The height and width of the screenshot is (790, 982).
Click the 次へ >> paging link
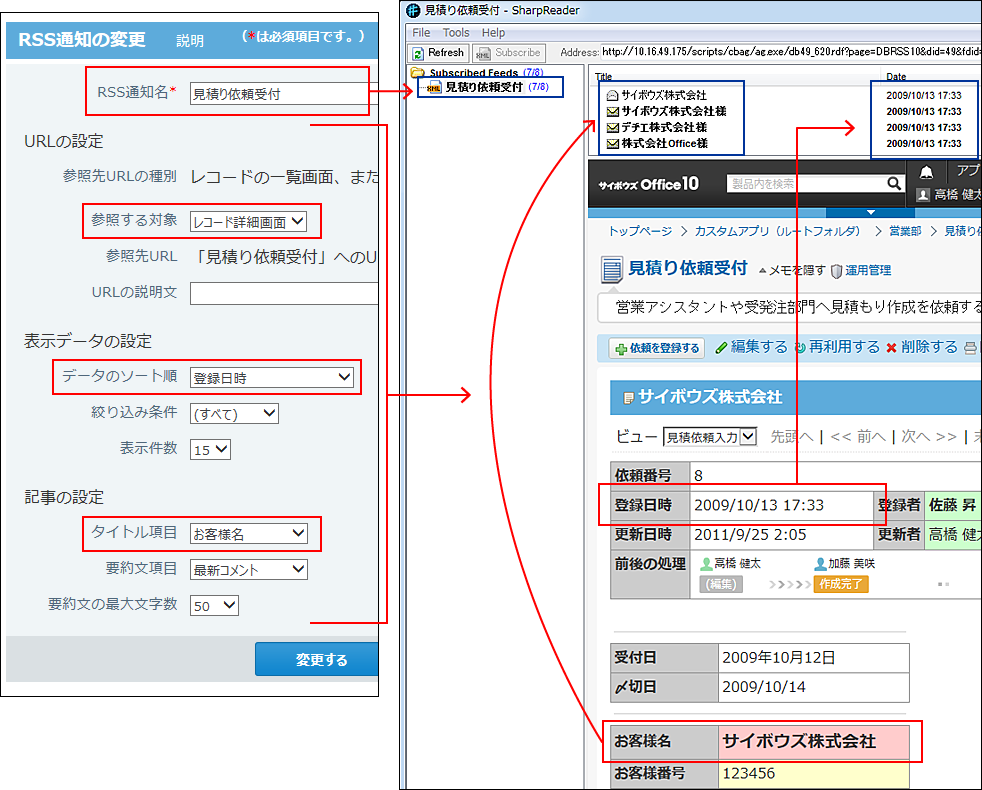click(x=929, y=436)
